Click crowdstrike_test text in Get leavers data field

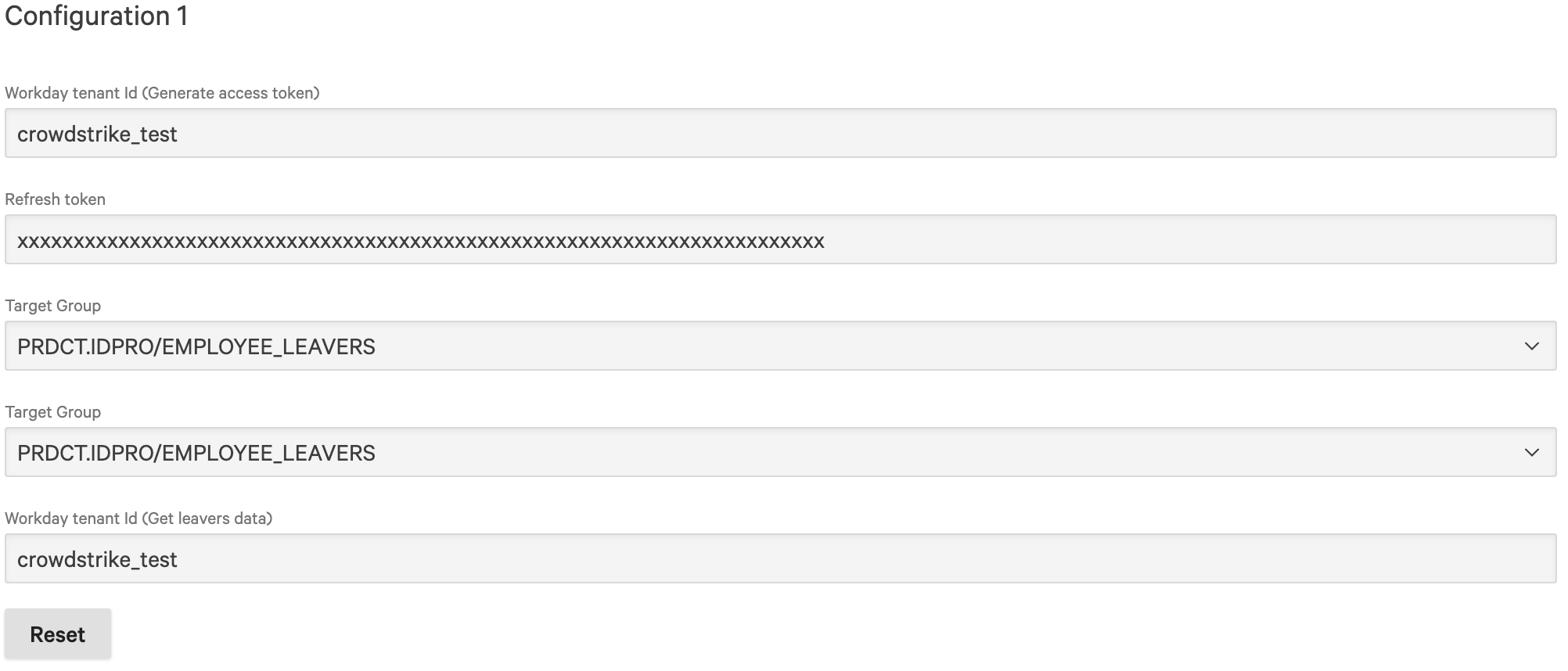97,560
